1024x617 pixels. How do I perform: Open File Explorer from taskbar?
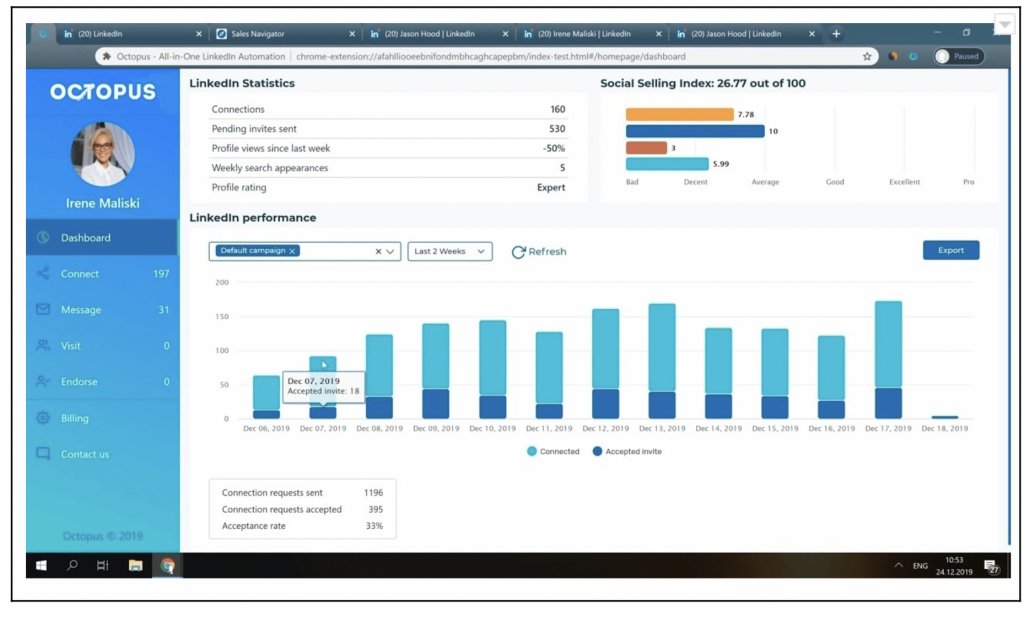(135, 565)
